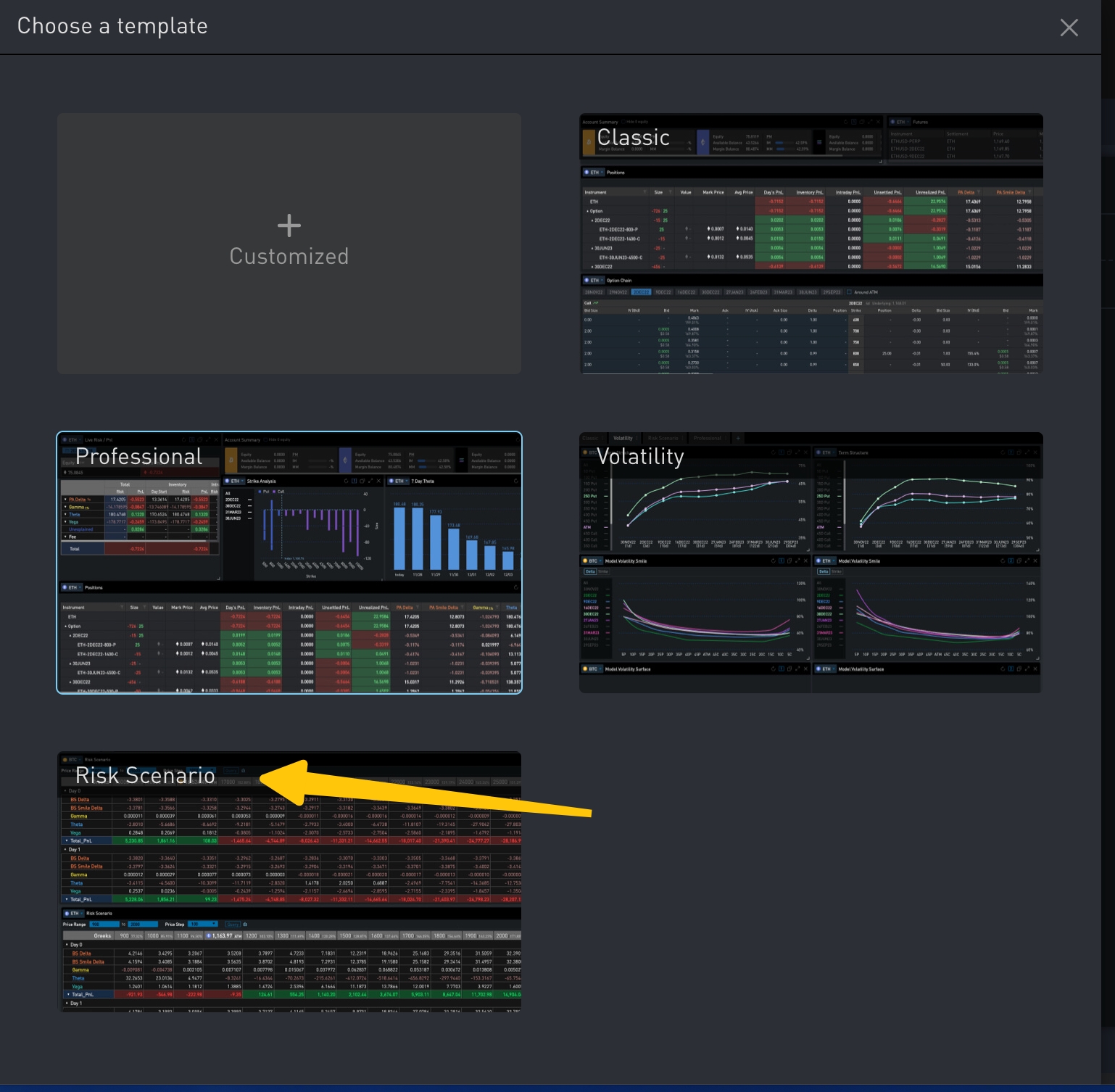Select 2DEC22 expiry tab in Classic option chain
Screen dimensions: 1115x1092
click(x=641, y=292)
